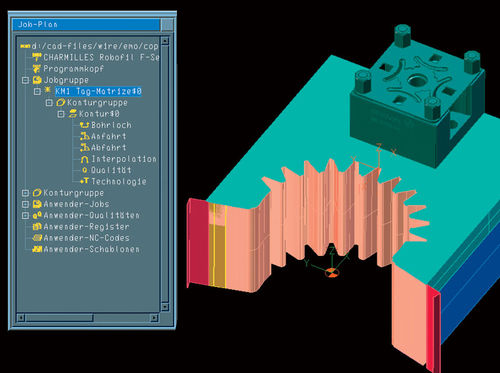This screenshot has height=373, width=500.
Task: Click the Anfahrt approach icon
Action: coord(85,136)
